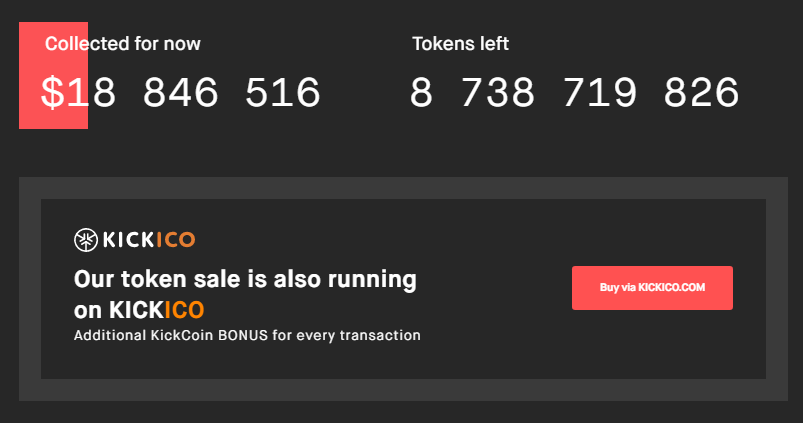Click the white "on KICK" text in the headline
The image size is (803, 423).
point(118,310)
